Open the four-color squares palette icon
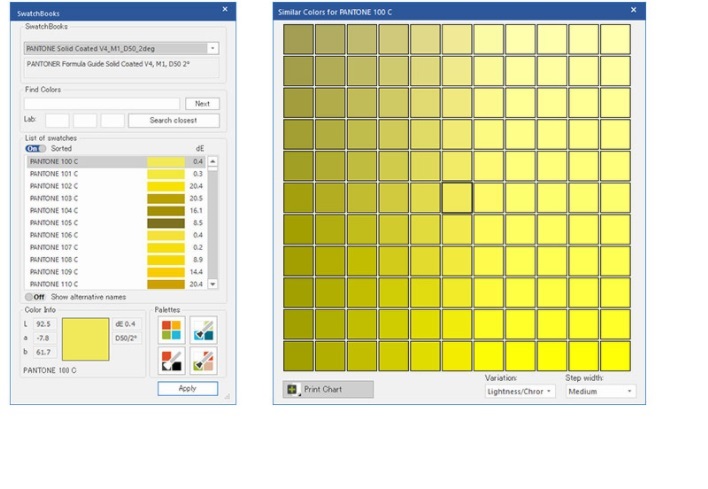The width and height of the screenshot is (708, 489). pyautogui.click(x=172, y=330)
